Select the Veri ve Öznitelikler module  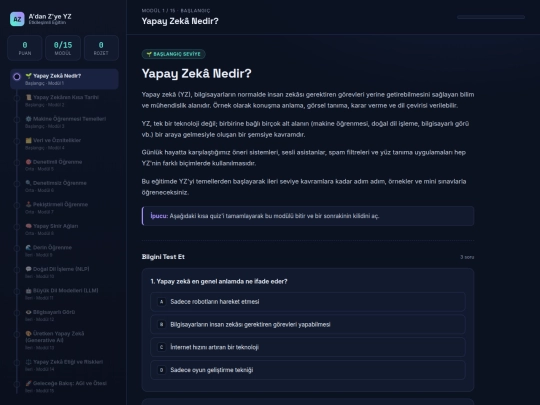pyautogui.click(x=64, y=144)
